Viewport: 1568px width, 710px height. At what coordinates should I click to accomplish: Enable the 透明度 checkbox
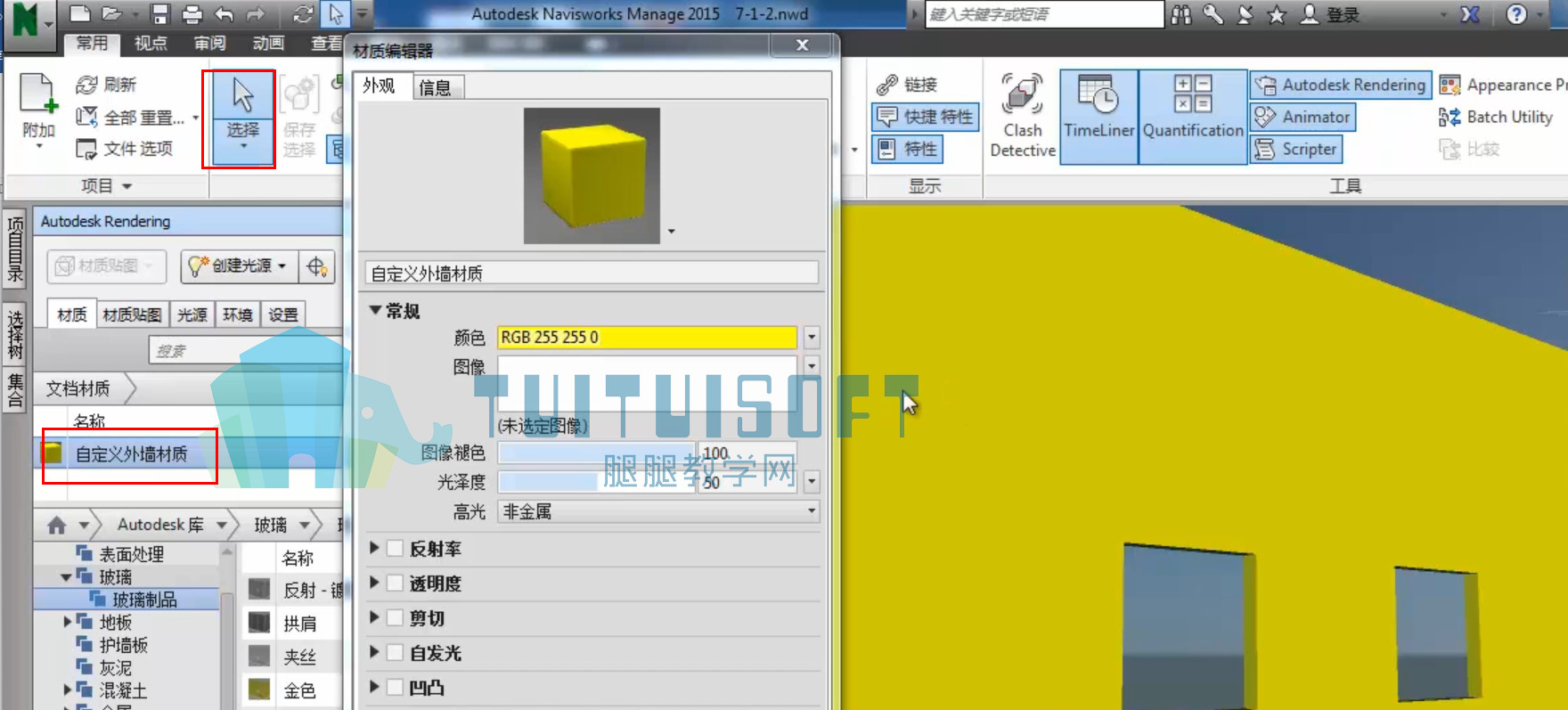(x=396, y=584)
